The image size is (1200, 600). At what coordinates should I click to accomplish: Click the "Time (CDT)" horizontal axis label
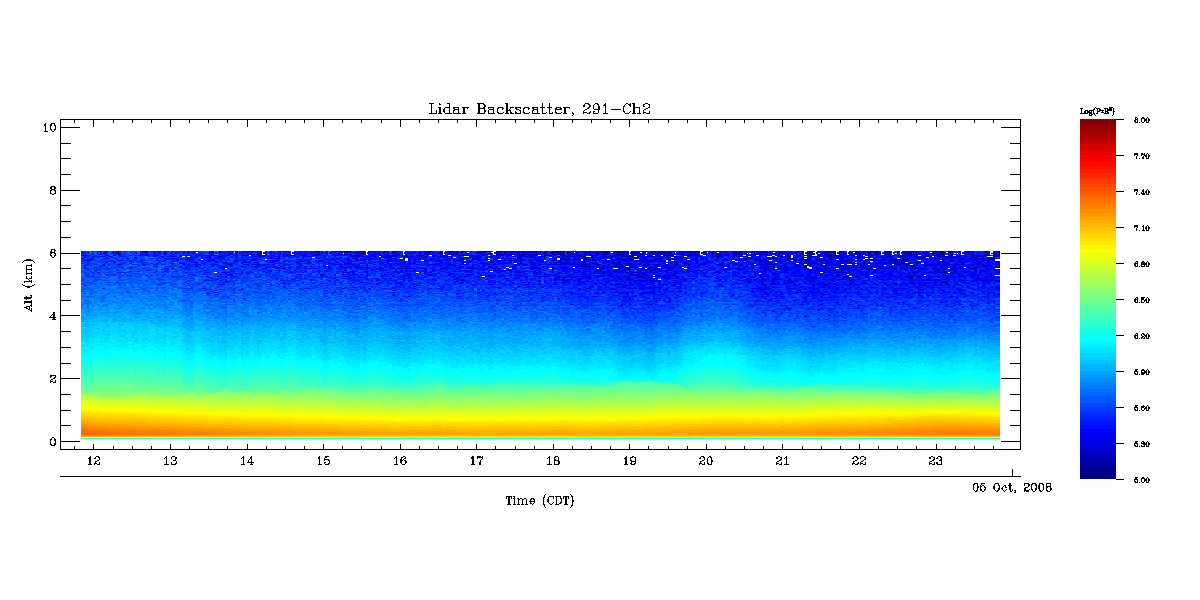click(x=540, y=500)
